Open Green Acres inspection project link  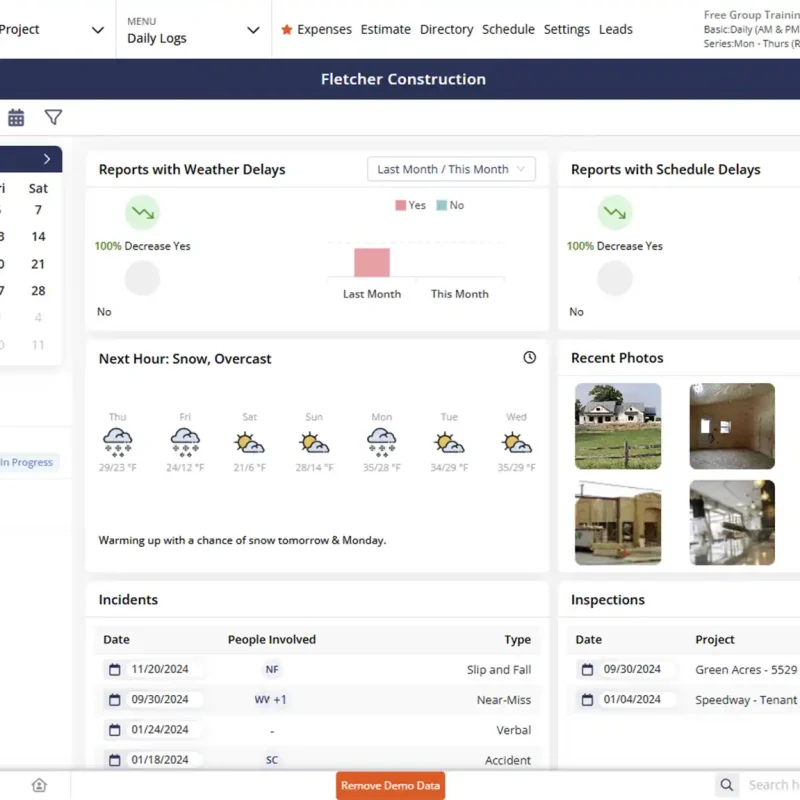point(746,669)
